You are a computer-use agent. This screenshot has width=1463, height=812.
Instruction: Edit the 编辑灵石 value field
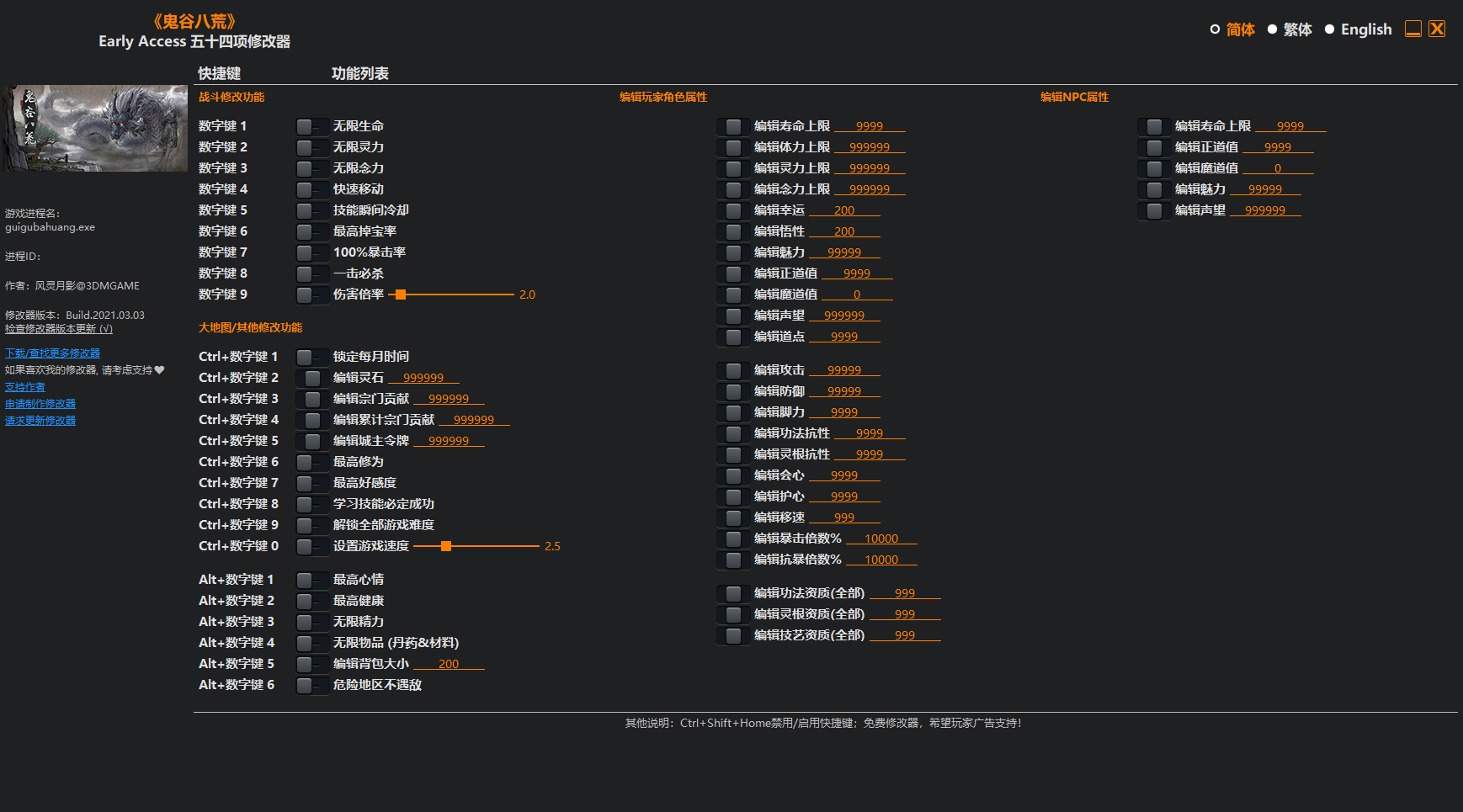[423, 378]
